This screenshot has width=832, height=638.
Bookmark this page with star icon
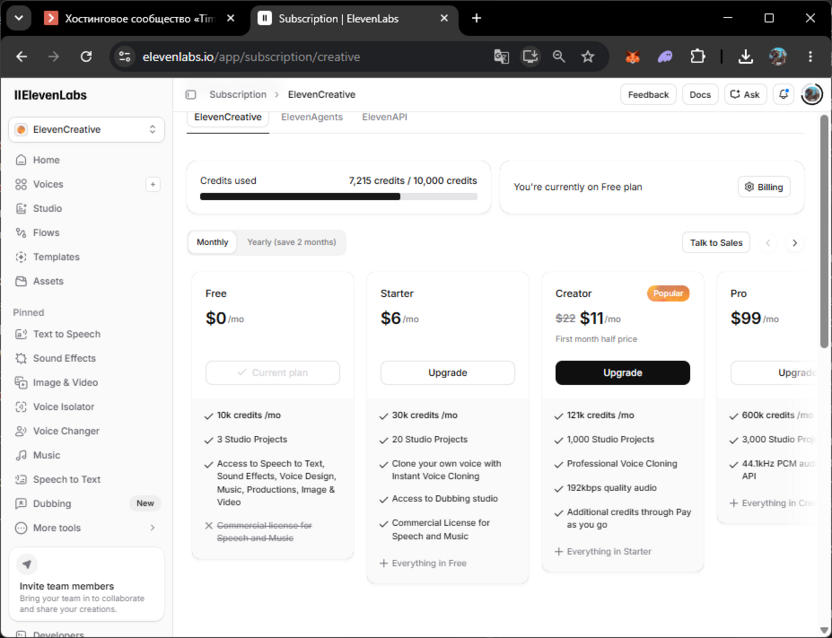point(587,56)
